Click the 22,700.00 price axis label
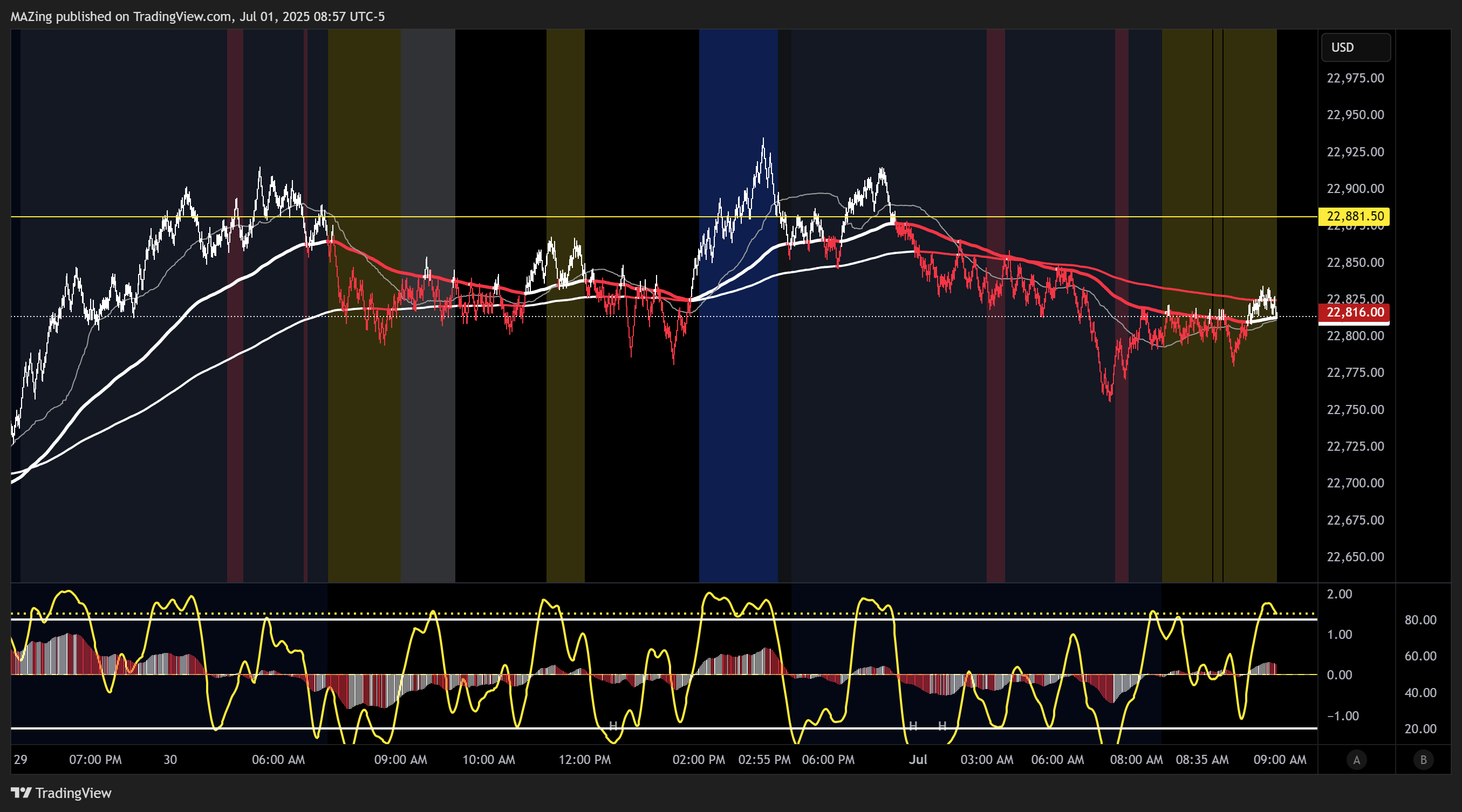1462x812 pixels. tap(1355, 483)
